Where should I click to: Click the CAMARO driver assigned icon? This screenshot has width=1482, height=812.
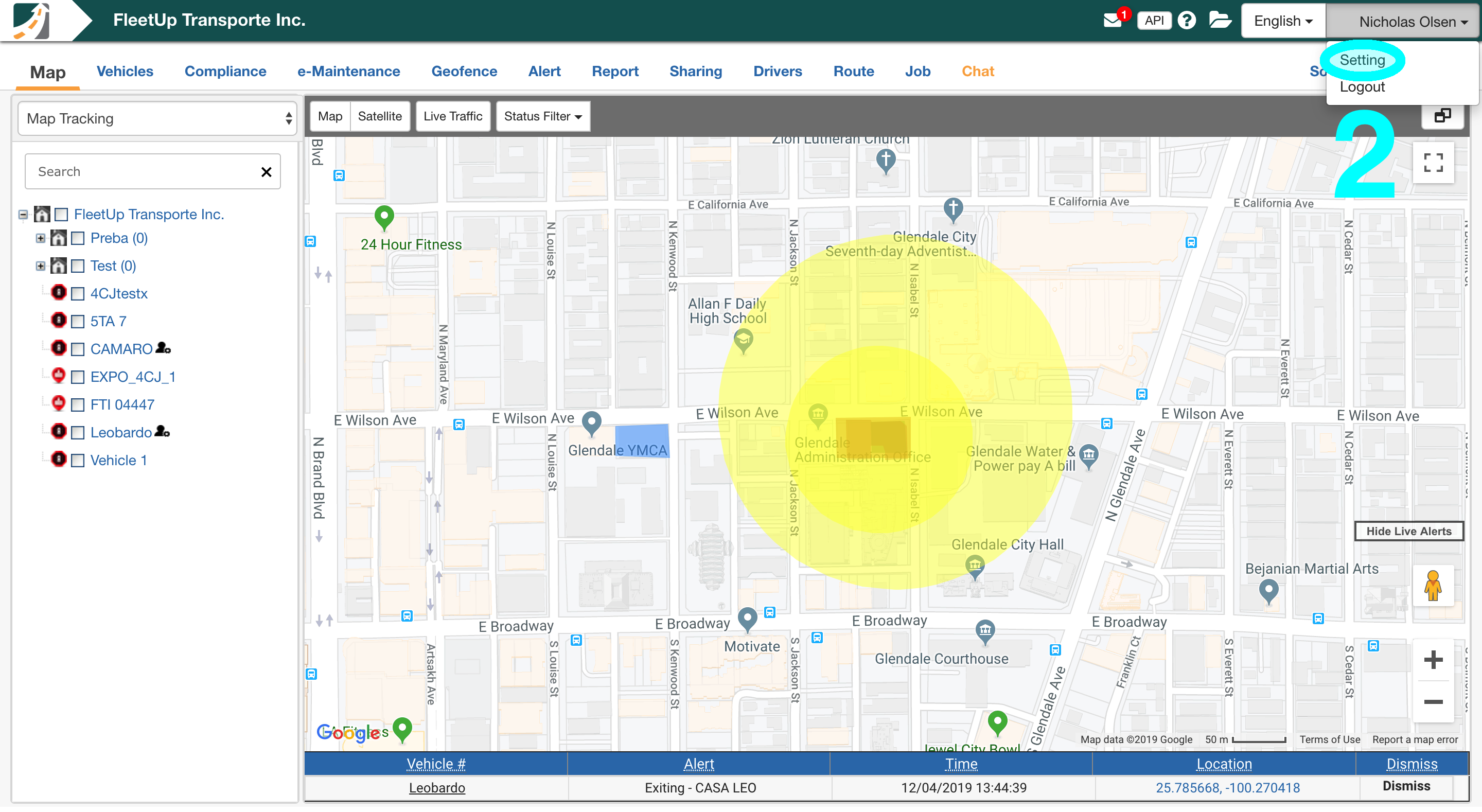164,348
